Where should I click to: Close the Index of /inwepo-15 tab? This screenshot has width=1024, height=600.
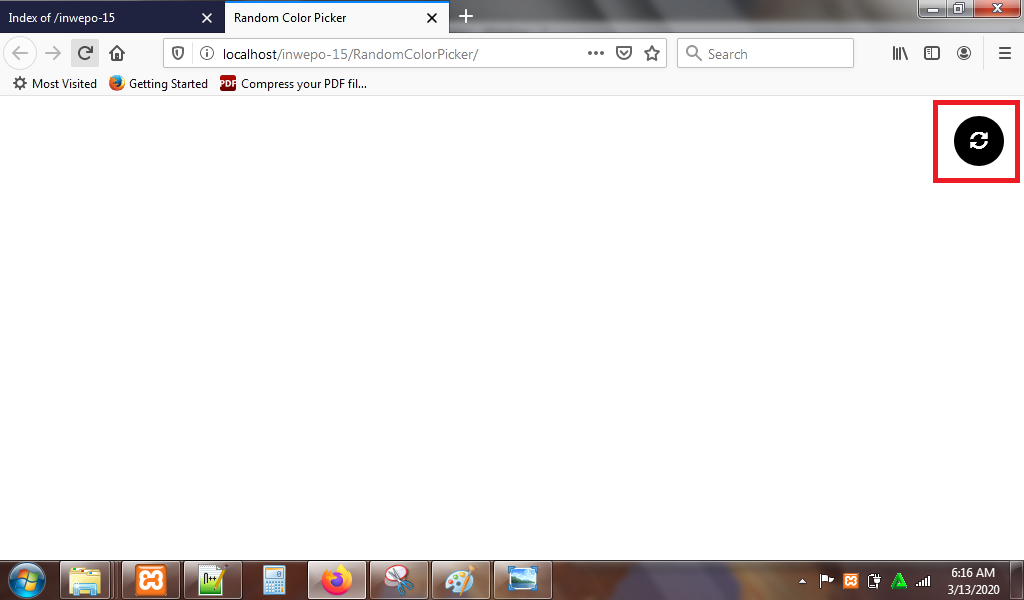pos(207,18)
